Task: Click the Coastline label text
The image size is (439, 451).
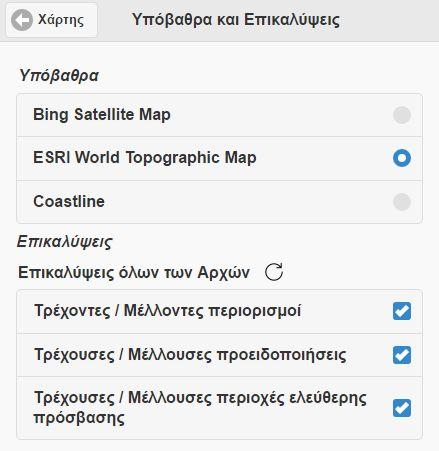Action: (69, 201)
